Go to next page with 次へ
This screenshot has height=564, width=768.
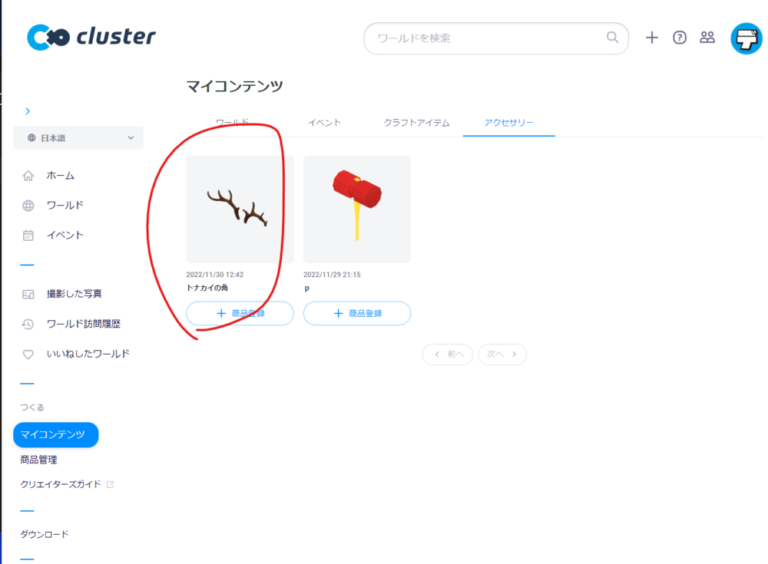502,354
